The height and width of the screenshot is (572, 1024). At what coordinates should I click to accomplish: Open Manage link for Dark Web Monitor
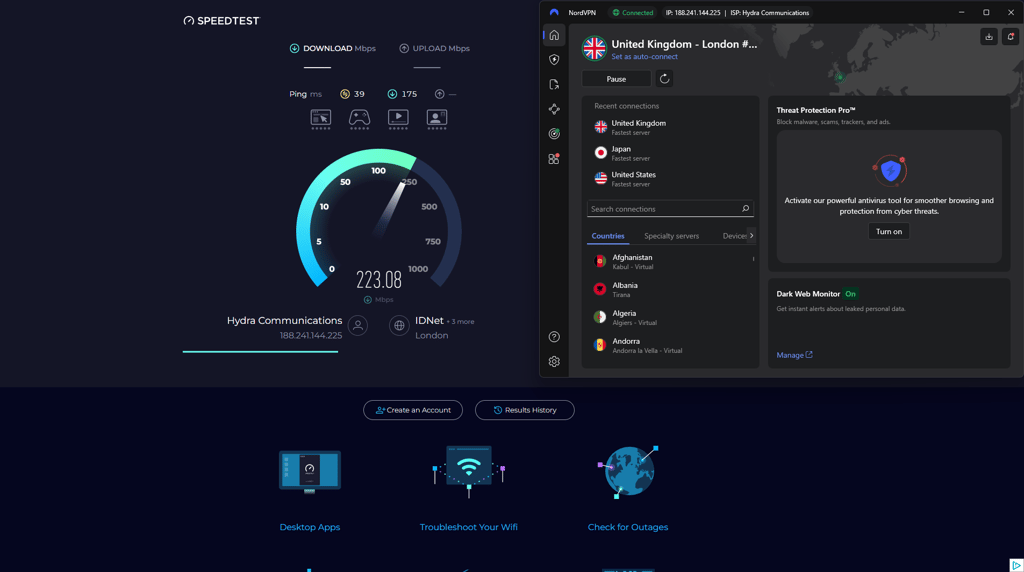click(794, 355)
